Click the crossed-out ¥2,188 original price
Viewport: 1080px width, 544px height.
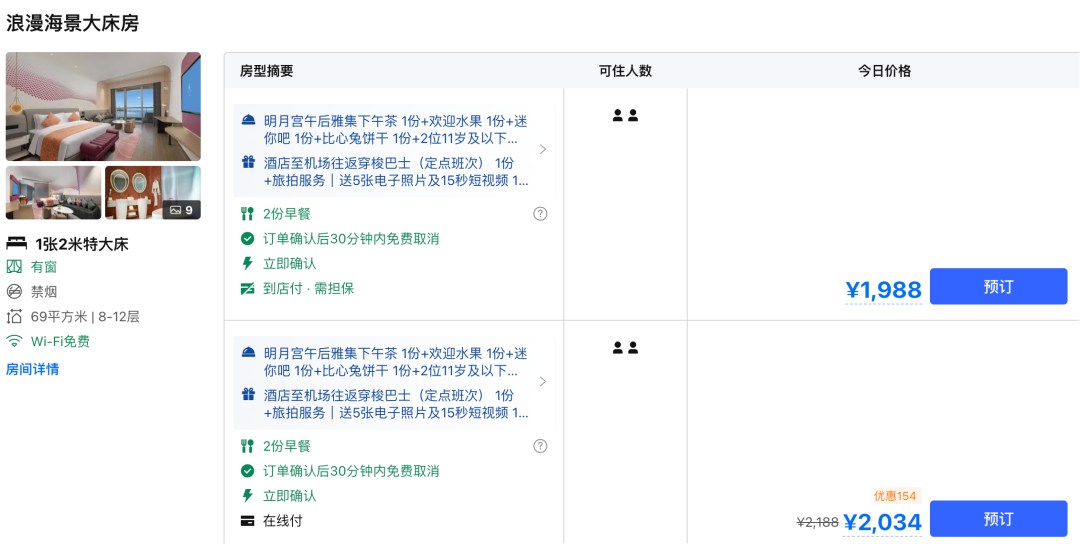818,523
